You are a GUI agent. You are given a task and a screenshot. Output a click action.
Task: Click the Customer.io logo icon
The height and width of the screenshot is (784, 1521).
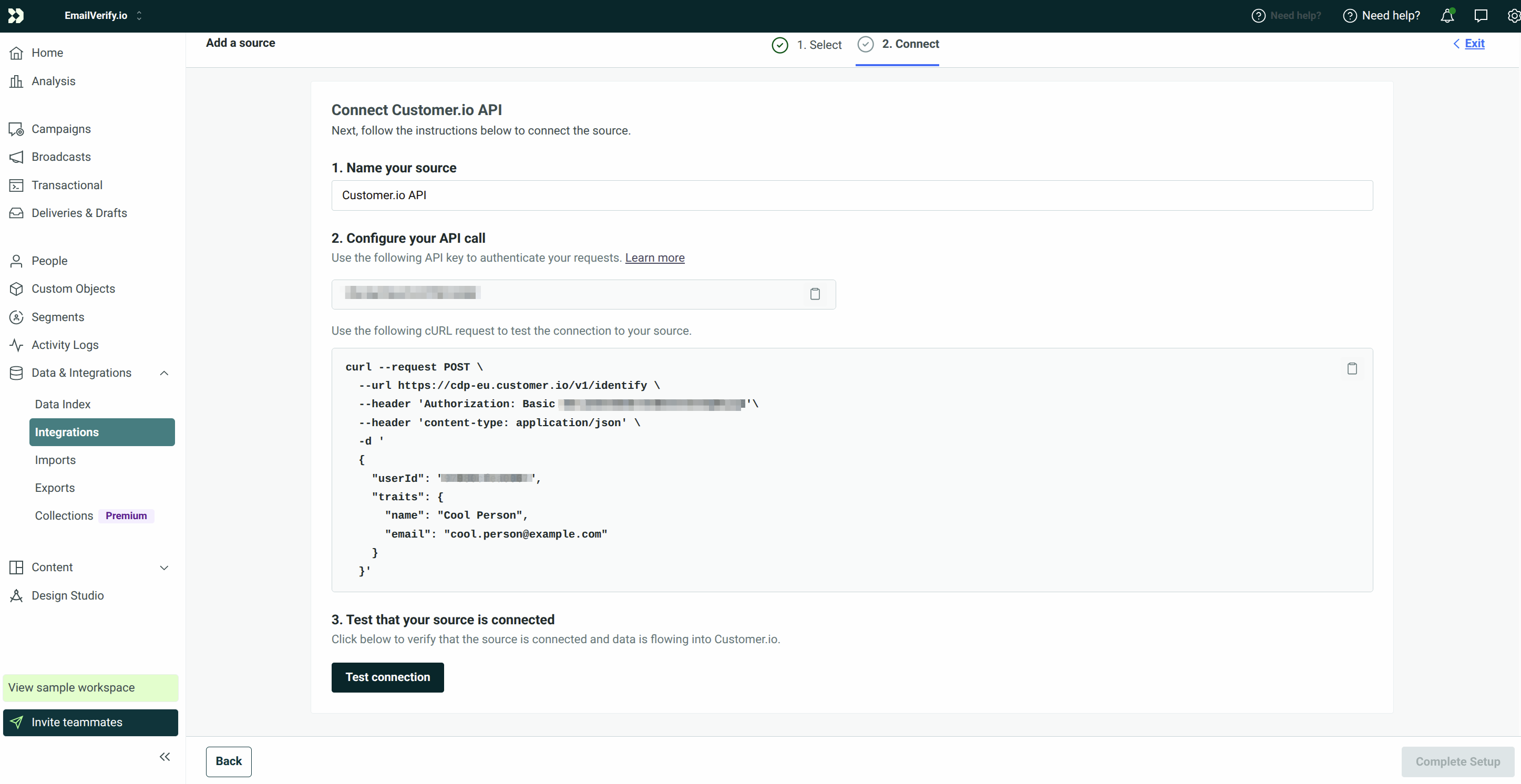click(x=16, y=16)
